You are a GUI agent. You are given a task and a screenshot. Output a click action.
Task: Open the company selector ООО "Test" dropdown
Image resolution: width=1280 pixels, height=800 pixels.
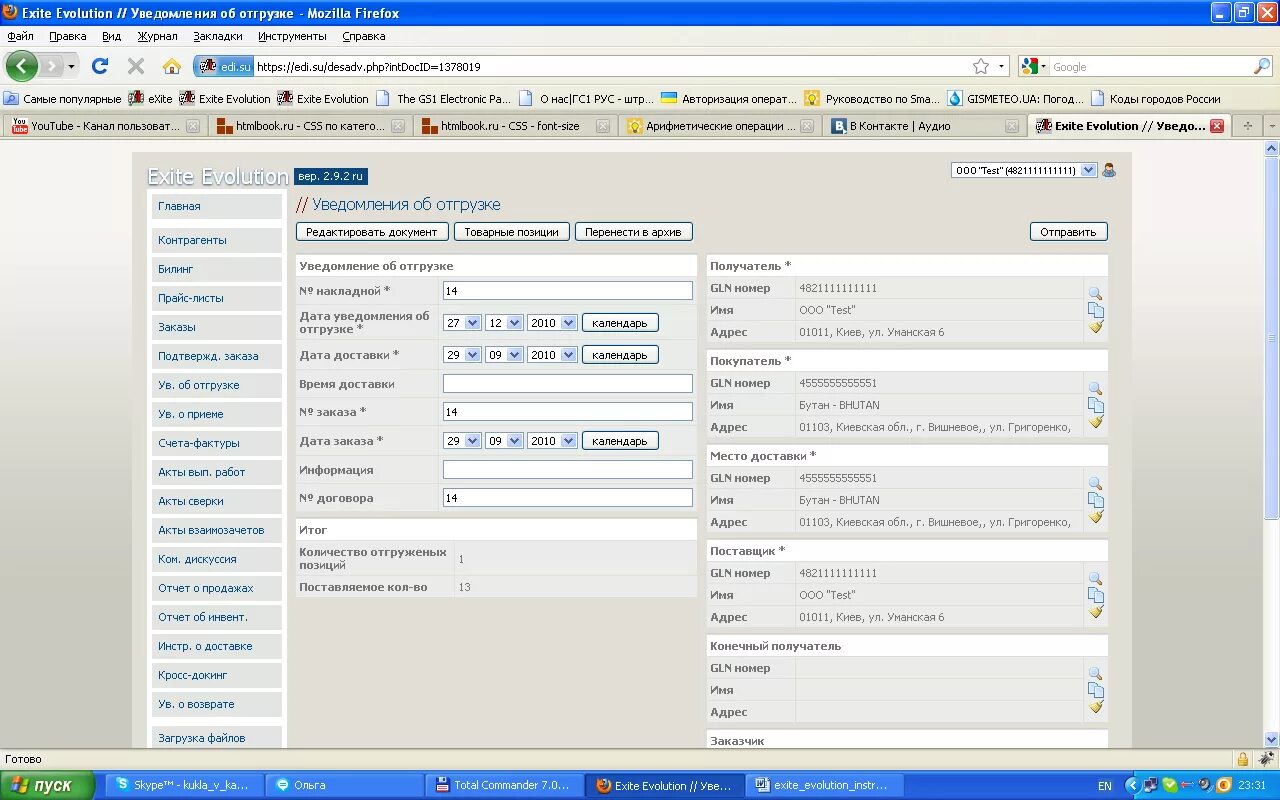point(1024,170)
